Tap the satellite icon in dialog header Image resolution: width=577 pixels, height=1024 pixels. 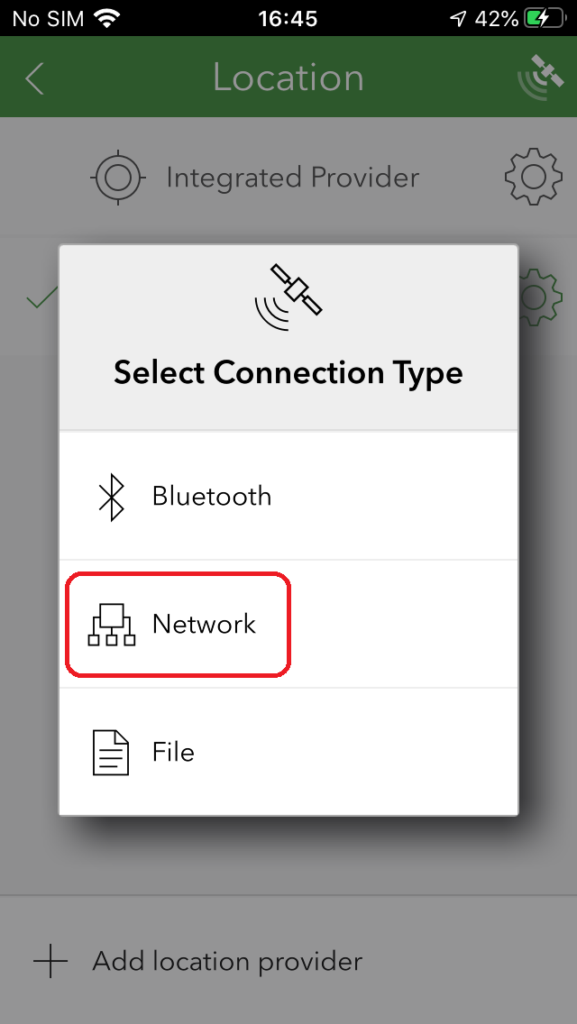coord(288,297)
